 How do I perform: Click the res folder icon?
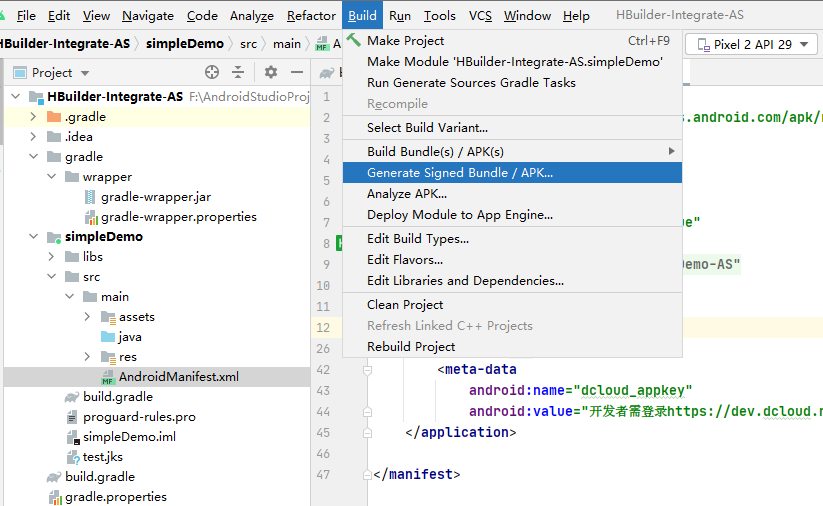pos(108,357)
